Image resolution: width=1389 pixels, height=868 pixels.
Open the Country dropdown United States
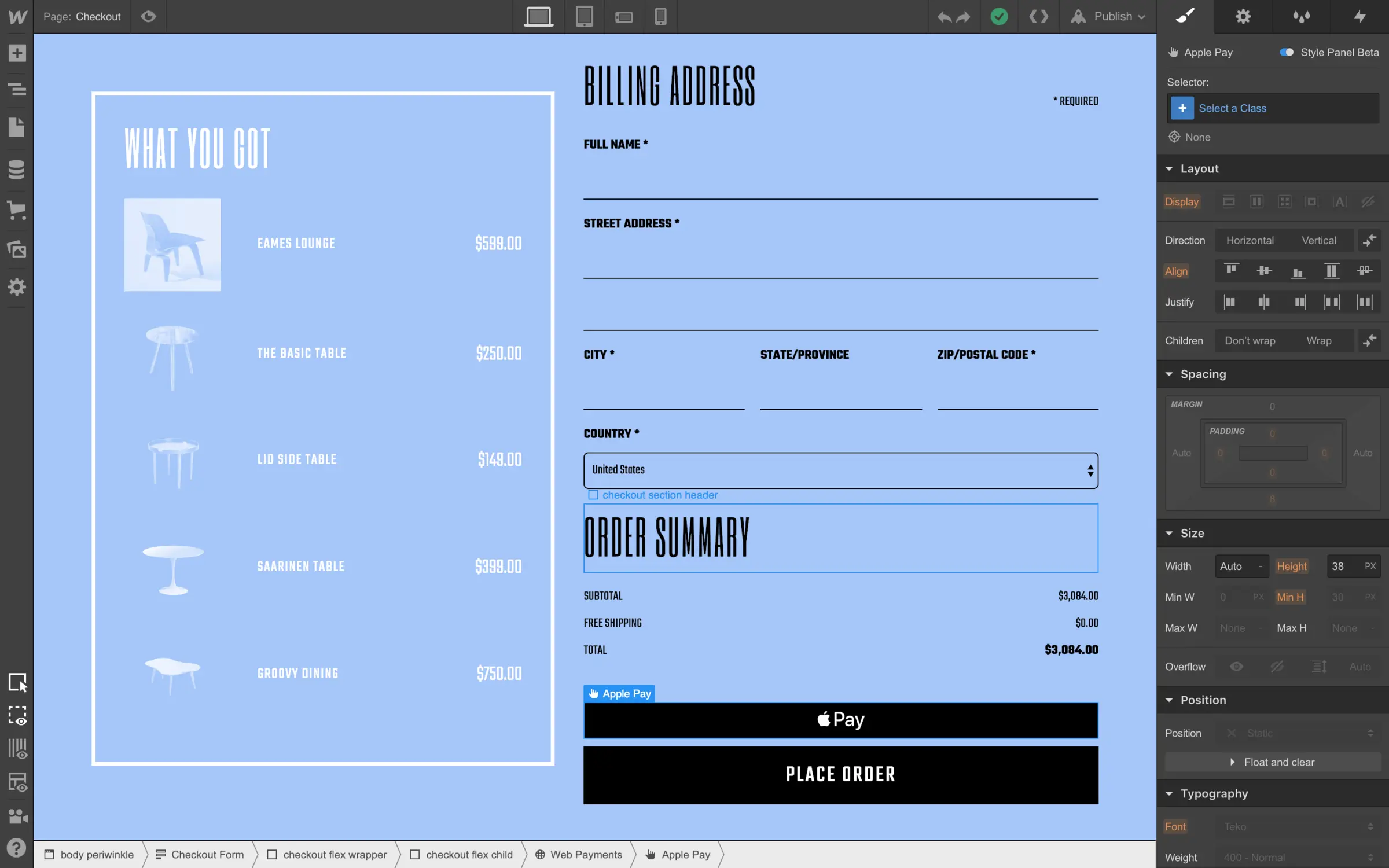pos(840,470)
